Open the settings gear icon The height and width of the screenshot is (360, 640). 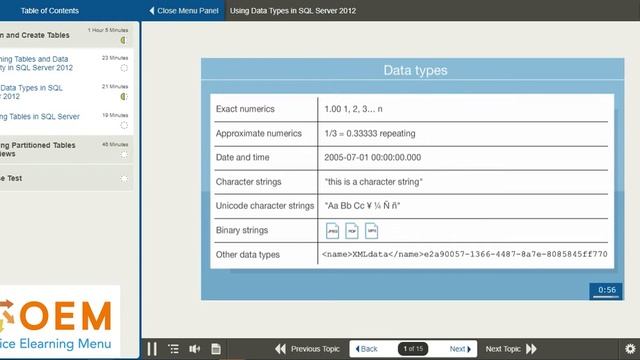(630, 349)
